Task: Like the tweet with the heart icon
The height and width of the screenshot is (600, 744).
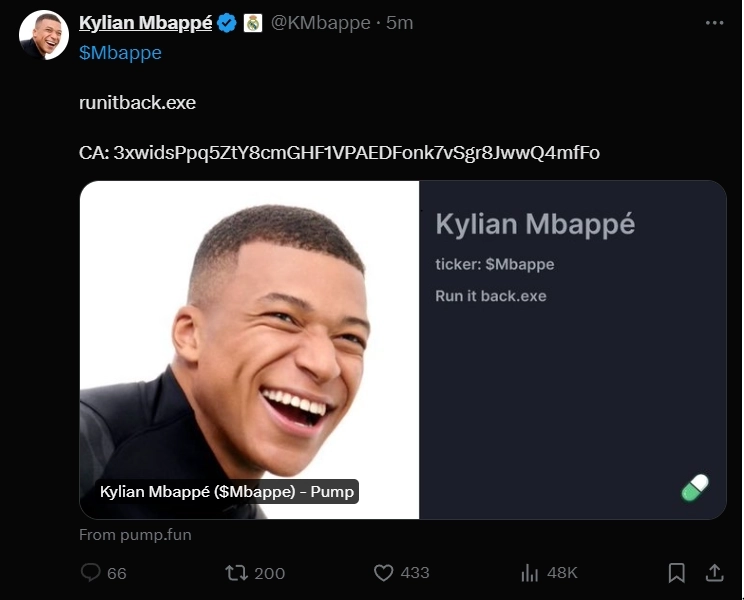Action: point(383,573)
